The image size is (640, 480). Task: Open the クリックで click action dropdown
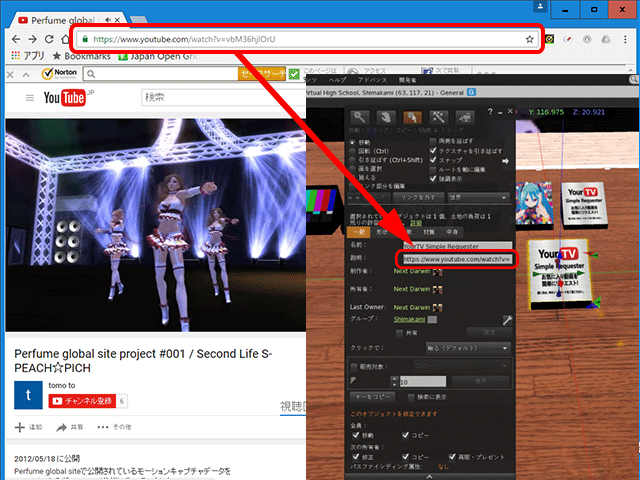coord(468,348)
